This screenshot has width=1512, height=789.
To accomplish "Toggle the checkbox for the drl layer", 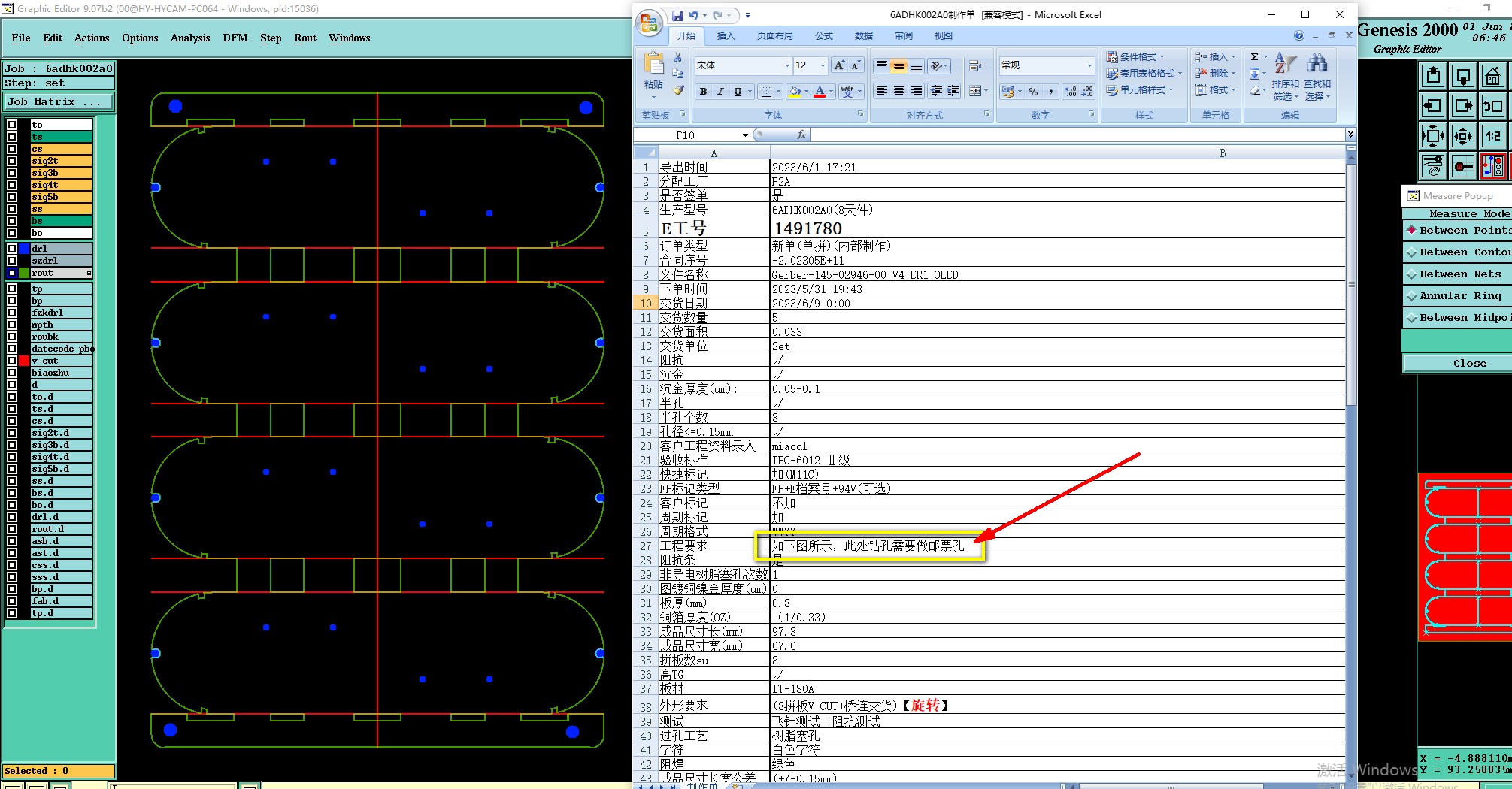I will click(12, 249).
